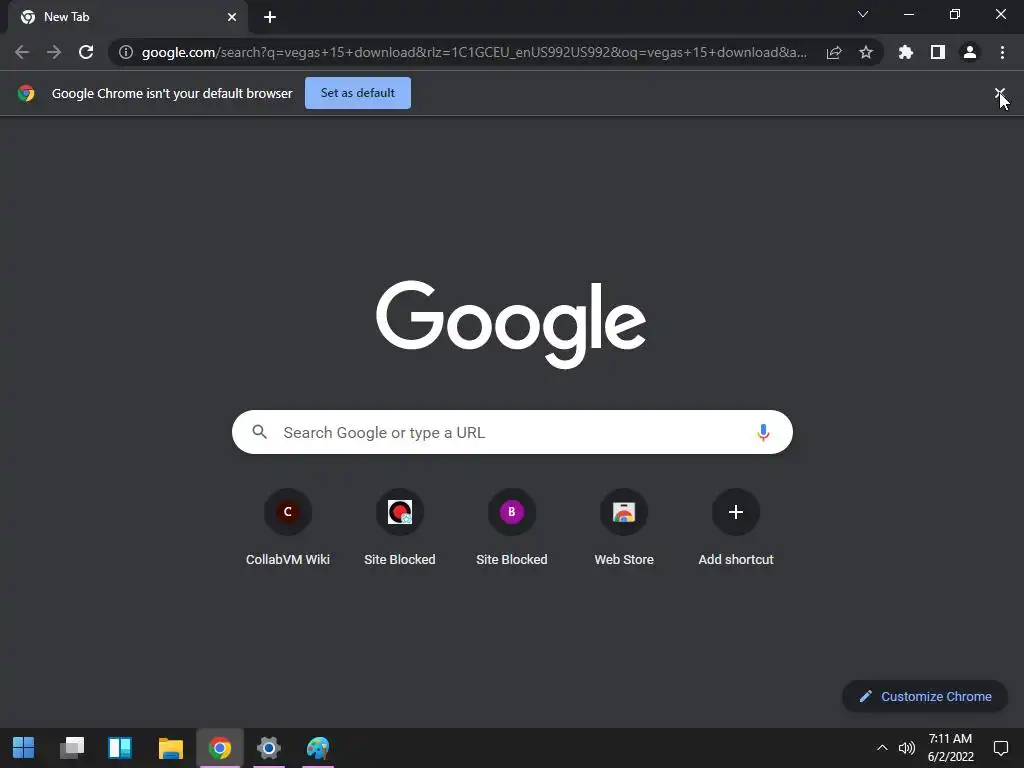
Task: Open the Chrome three-dot menu
Action: (x=1002, y=52)
